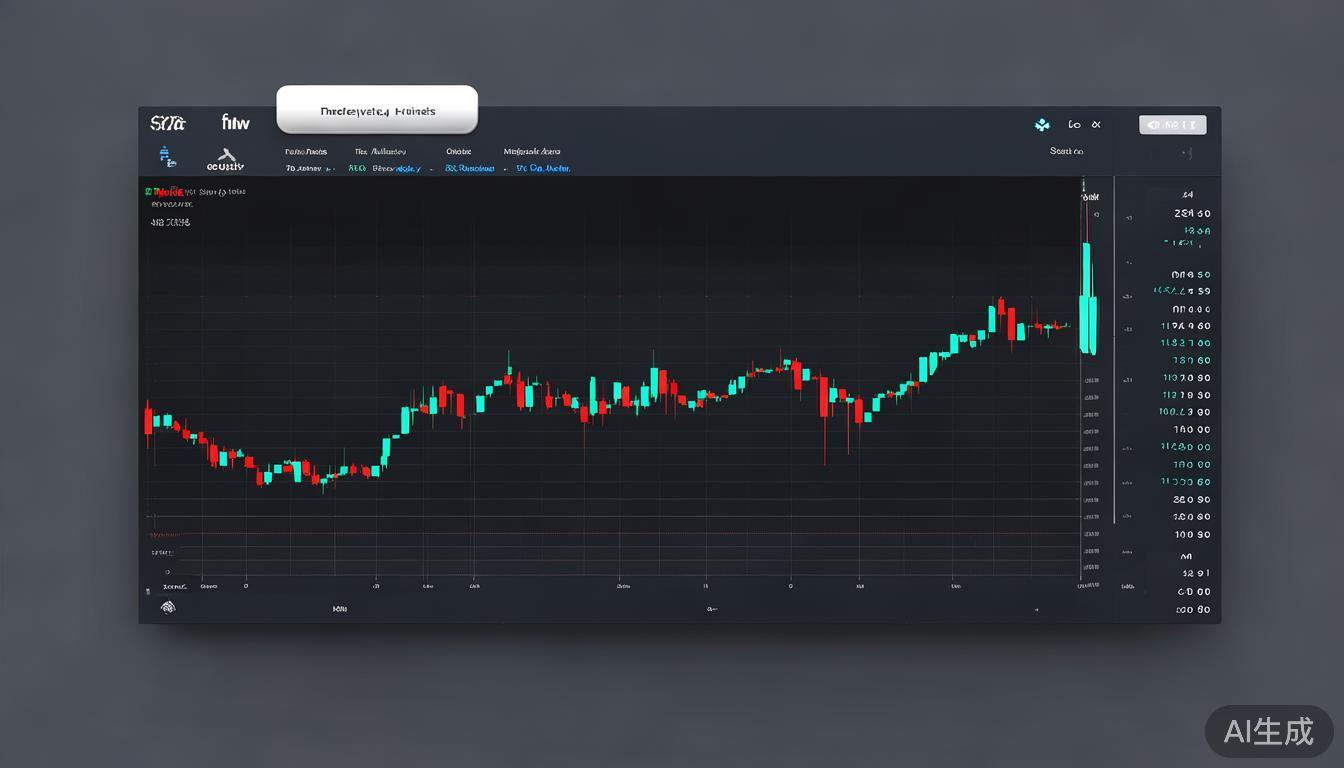Click the small round icon in bottom-left corner
The height and width of the screenshot is (768, 1344).
[x=168, y=606]
